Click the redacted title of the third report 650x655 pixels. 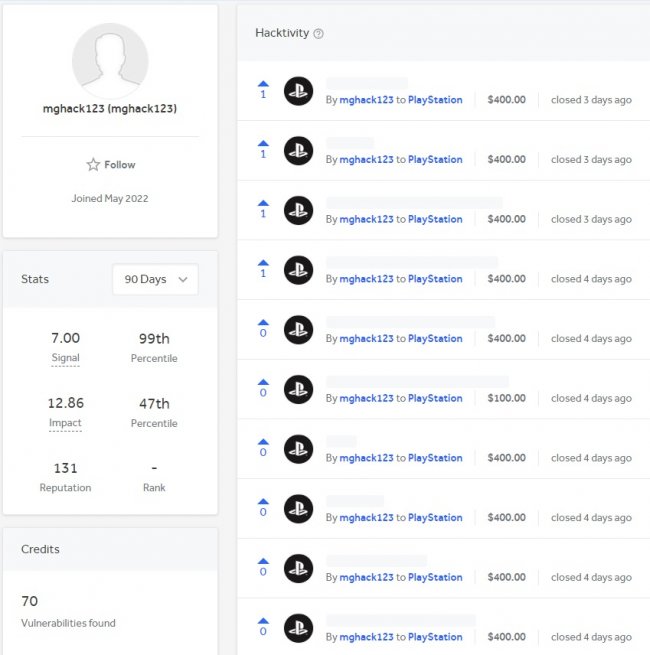(x=414, y=203)
